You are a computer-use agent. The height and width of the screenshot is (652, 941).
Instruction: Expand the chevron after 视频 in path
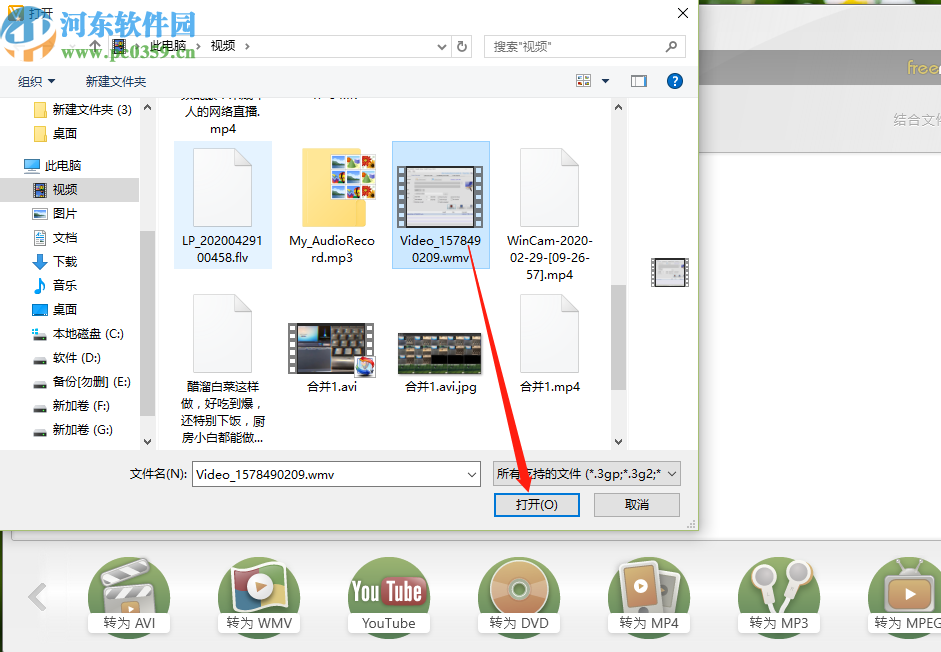247,46
